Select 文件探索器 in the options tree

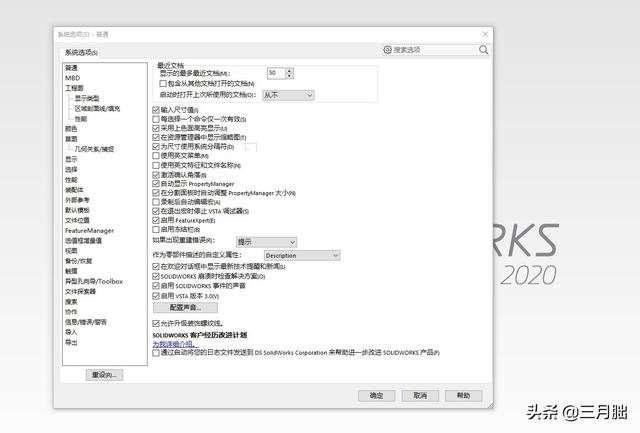[x=80, y=291]
